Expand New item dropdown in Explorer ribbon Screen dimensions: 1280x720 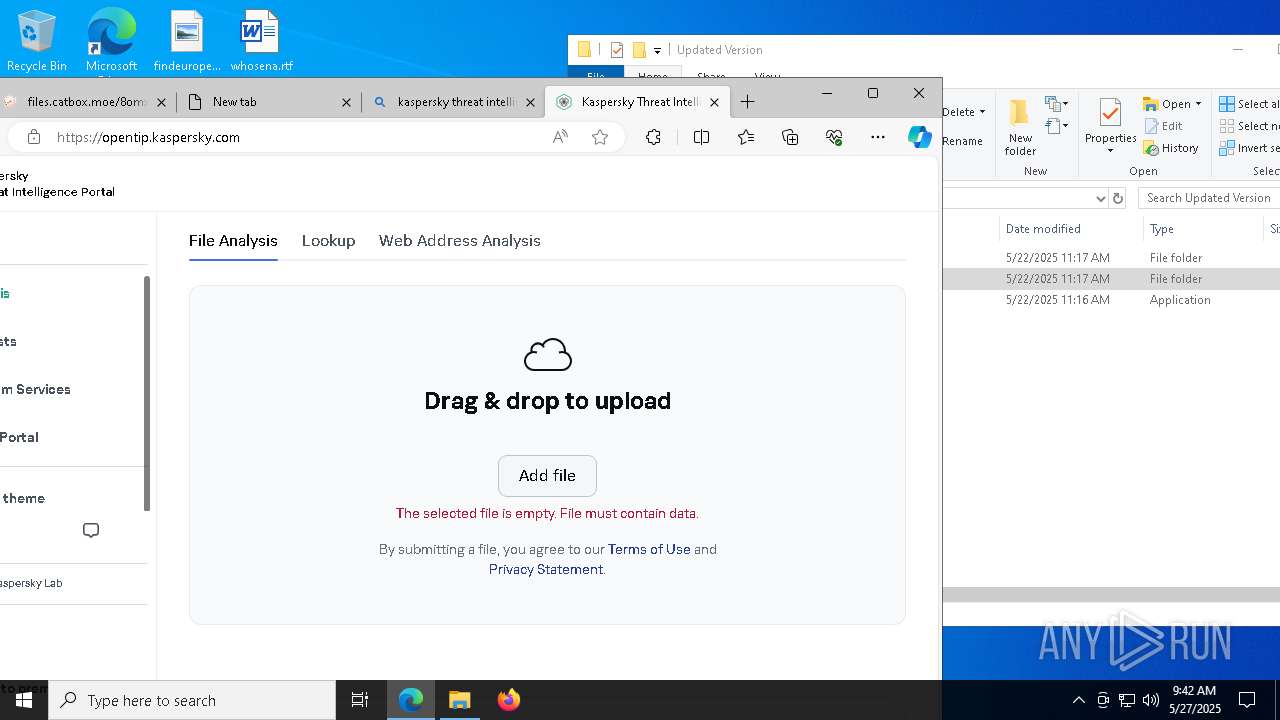point(1057,104)
